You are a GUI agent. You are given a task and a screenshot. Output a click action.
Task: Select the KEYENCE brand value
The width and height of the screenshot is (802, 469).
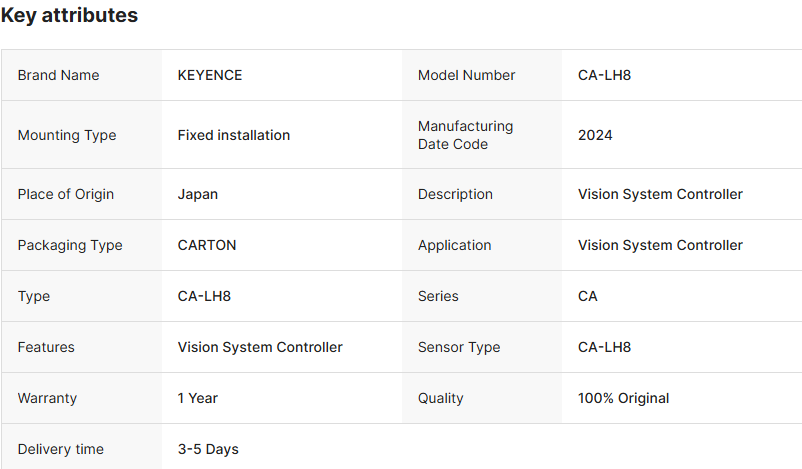210,75
